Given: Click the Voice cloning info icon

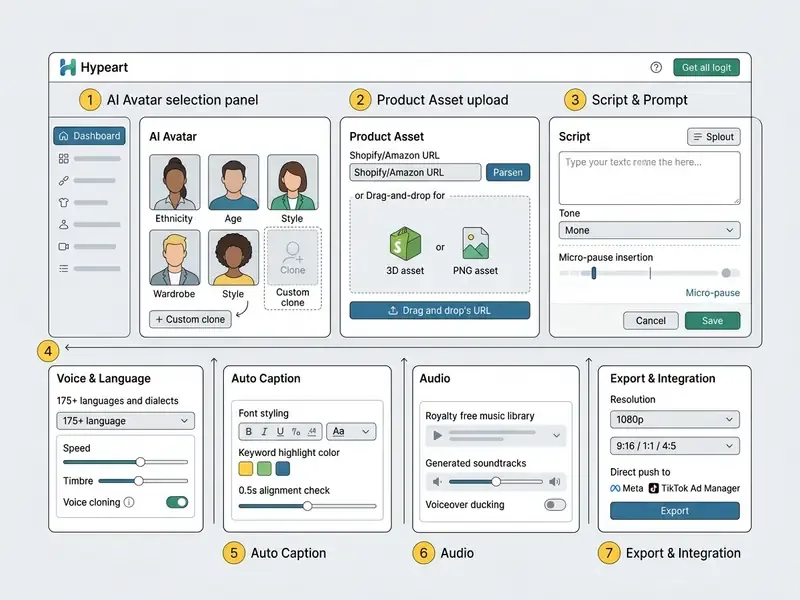Looking at the screenshot, I should 129,503.
